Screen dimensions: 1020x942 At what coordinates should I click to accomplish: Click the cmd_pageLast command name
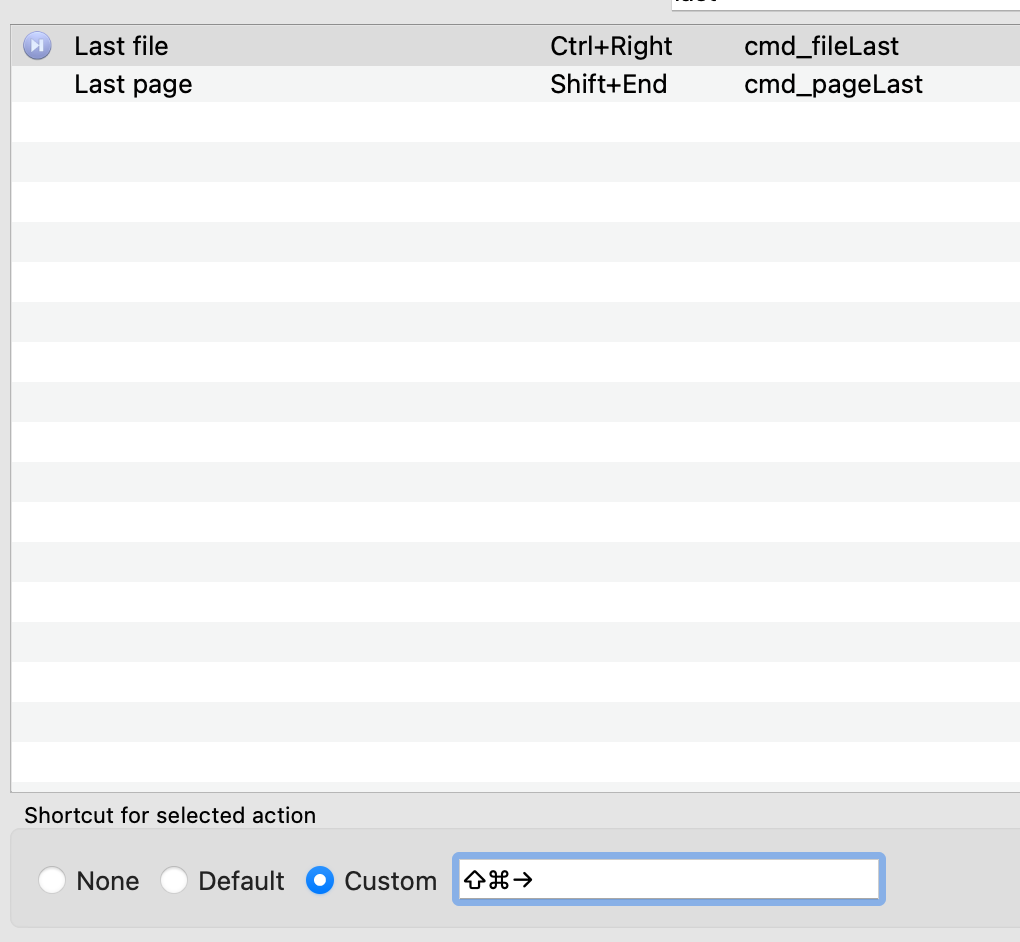[833, 85]
